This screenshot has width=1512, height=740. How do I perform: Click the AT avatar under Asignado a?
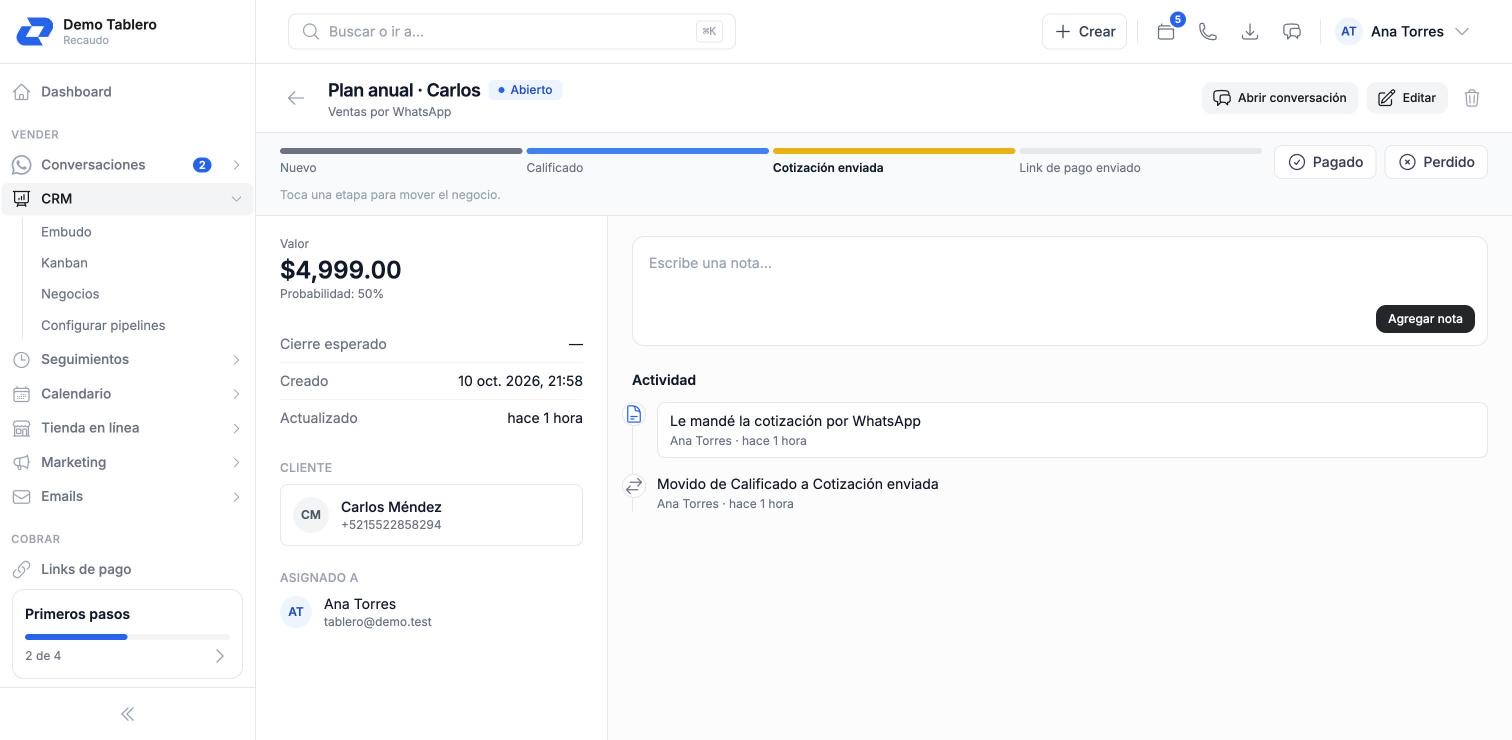[296, 612]
